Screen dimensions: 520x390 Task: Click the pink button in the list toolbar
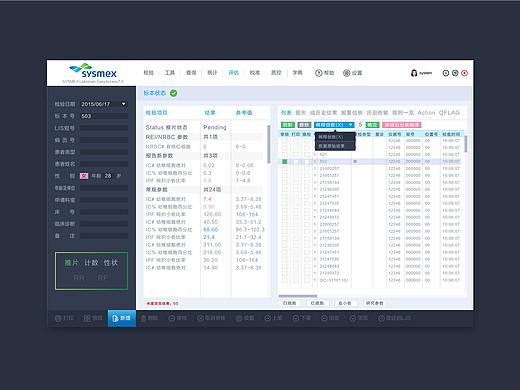[x=402, y=125]
